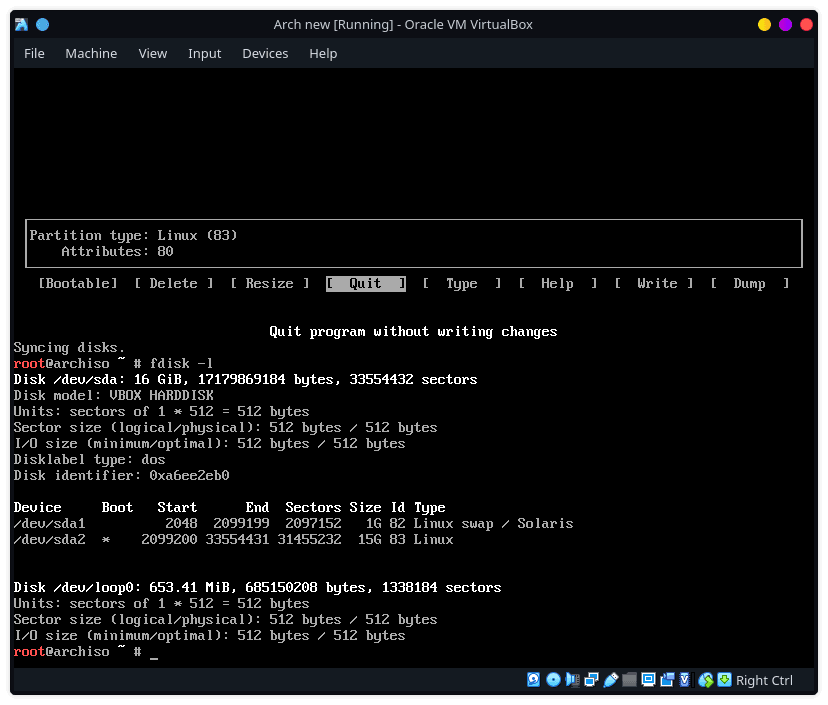828x705 pixels.
Task: Click the 'Syncing disks.' line
Action: point(69,347)
